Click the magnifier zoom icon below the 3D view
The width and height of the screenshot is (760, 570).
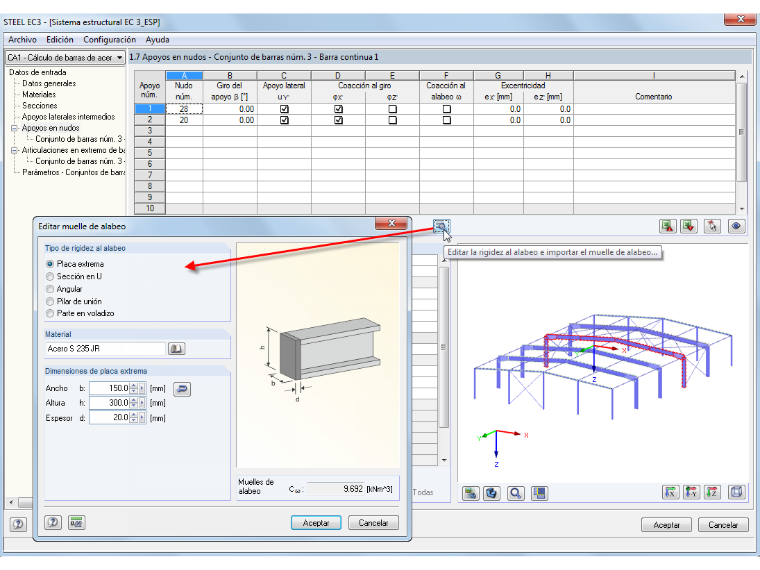pyautogui.click(x=516, y=493)
